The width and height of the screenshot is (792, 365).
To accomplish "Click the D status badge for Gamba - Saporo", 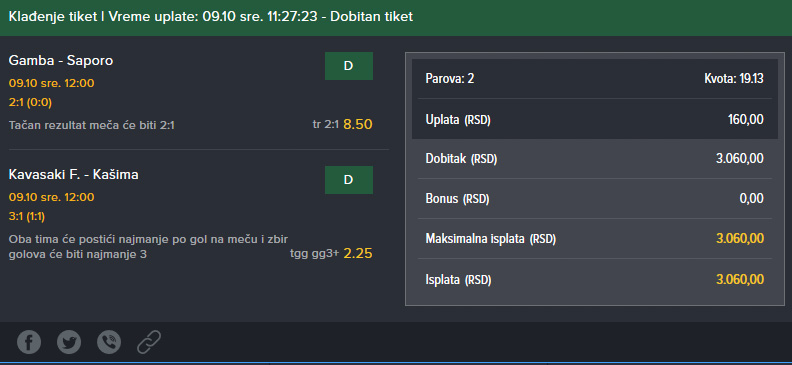I will pyautogui.click(x=349, y=66).
